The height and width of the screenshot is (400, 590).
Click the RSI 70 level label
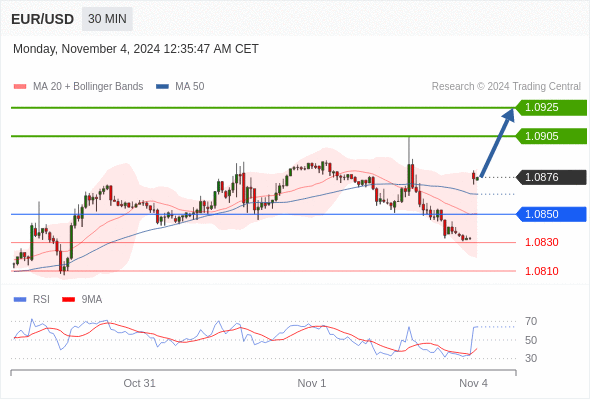[531, 321]
